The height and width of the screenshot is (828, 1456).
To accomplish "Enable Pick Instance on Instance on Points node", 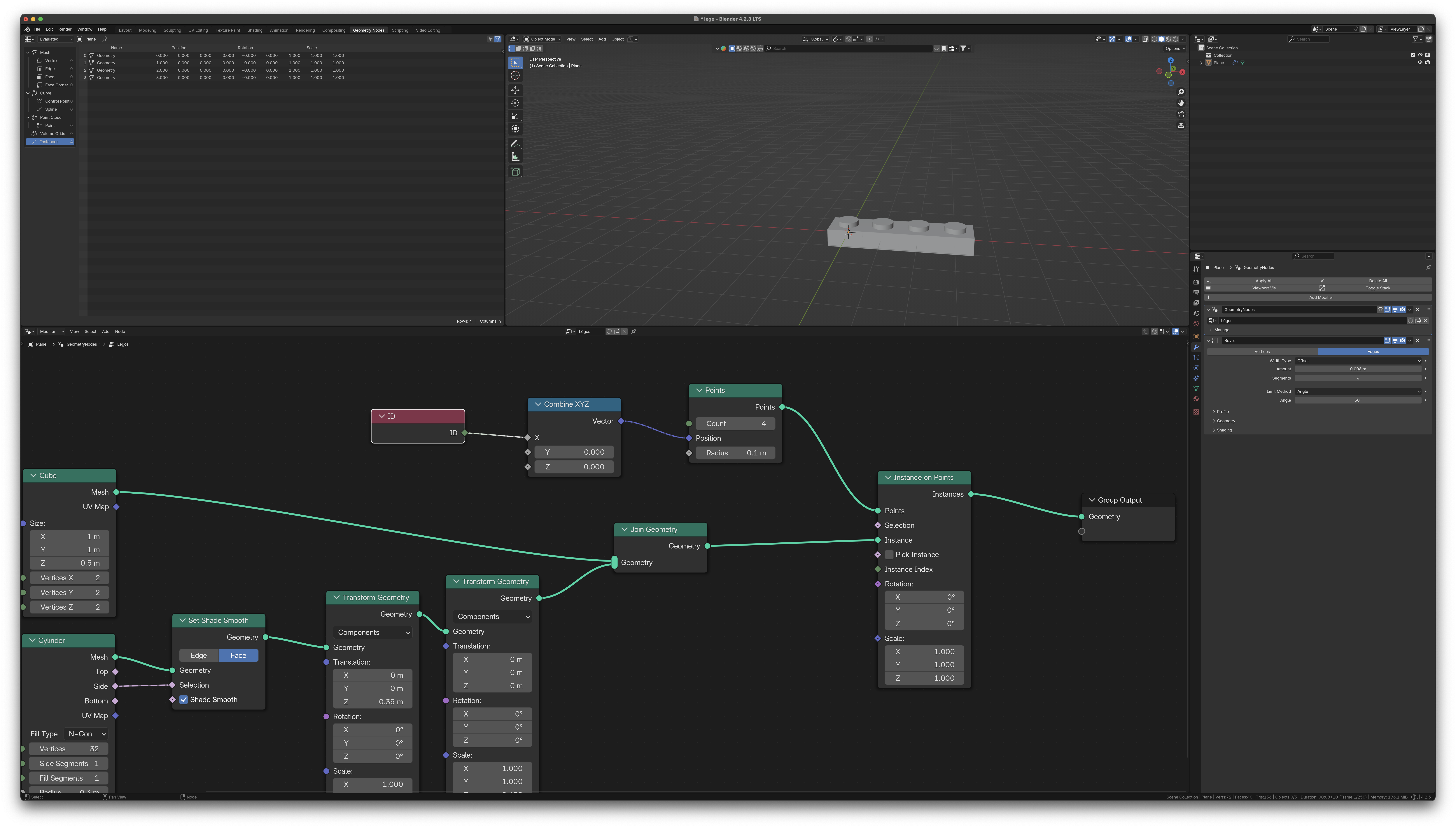I will [889, 554].
